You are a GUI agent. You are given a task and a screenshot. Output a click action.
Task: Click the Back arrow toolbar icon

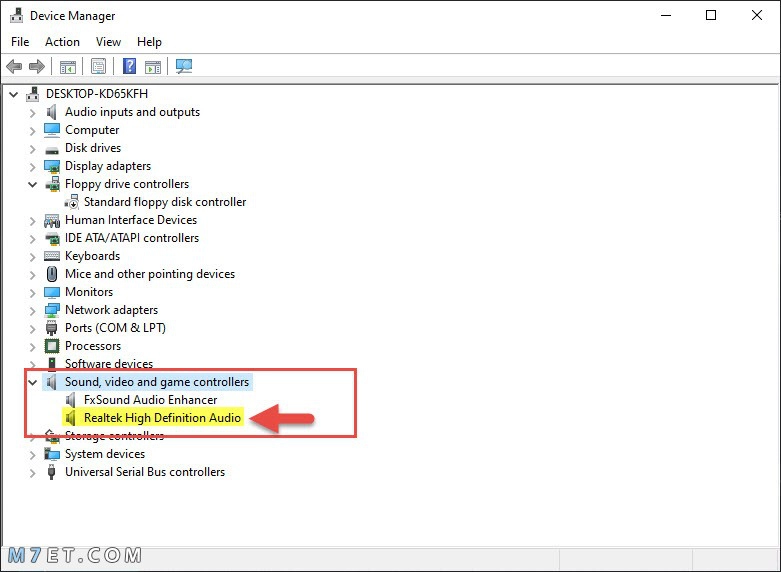(14, 66)
